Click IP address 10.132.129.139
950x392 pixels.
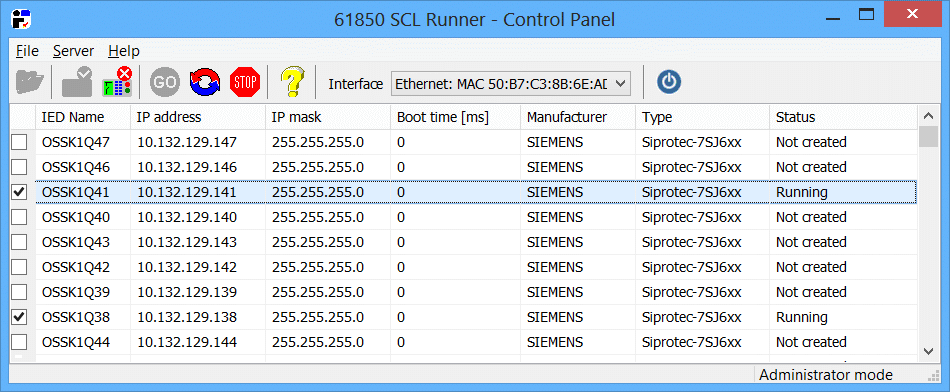coord(187,292)
